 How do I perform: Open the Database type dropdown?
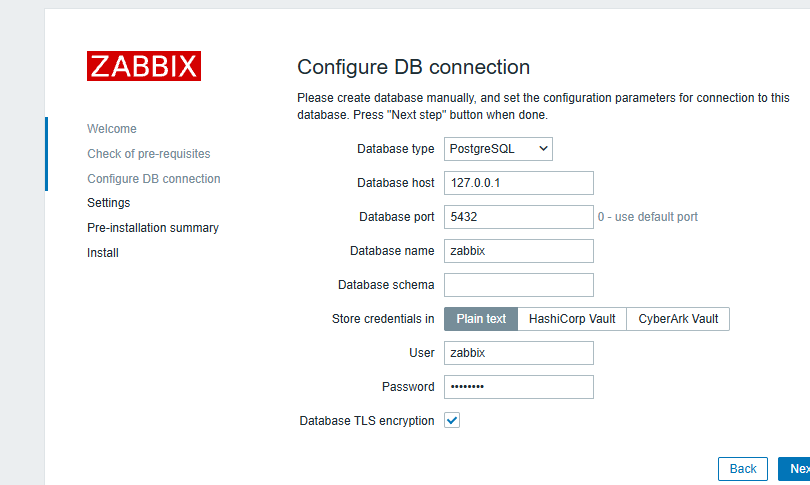(498, 149)
